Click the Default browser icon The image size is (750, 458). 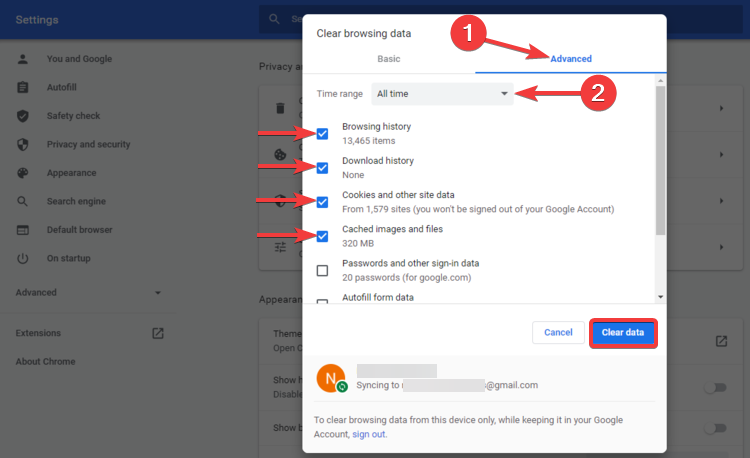[22, 230]
